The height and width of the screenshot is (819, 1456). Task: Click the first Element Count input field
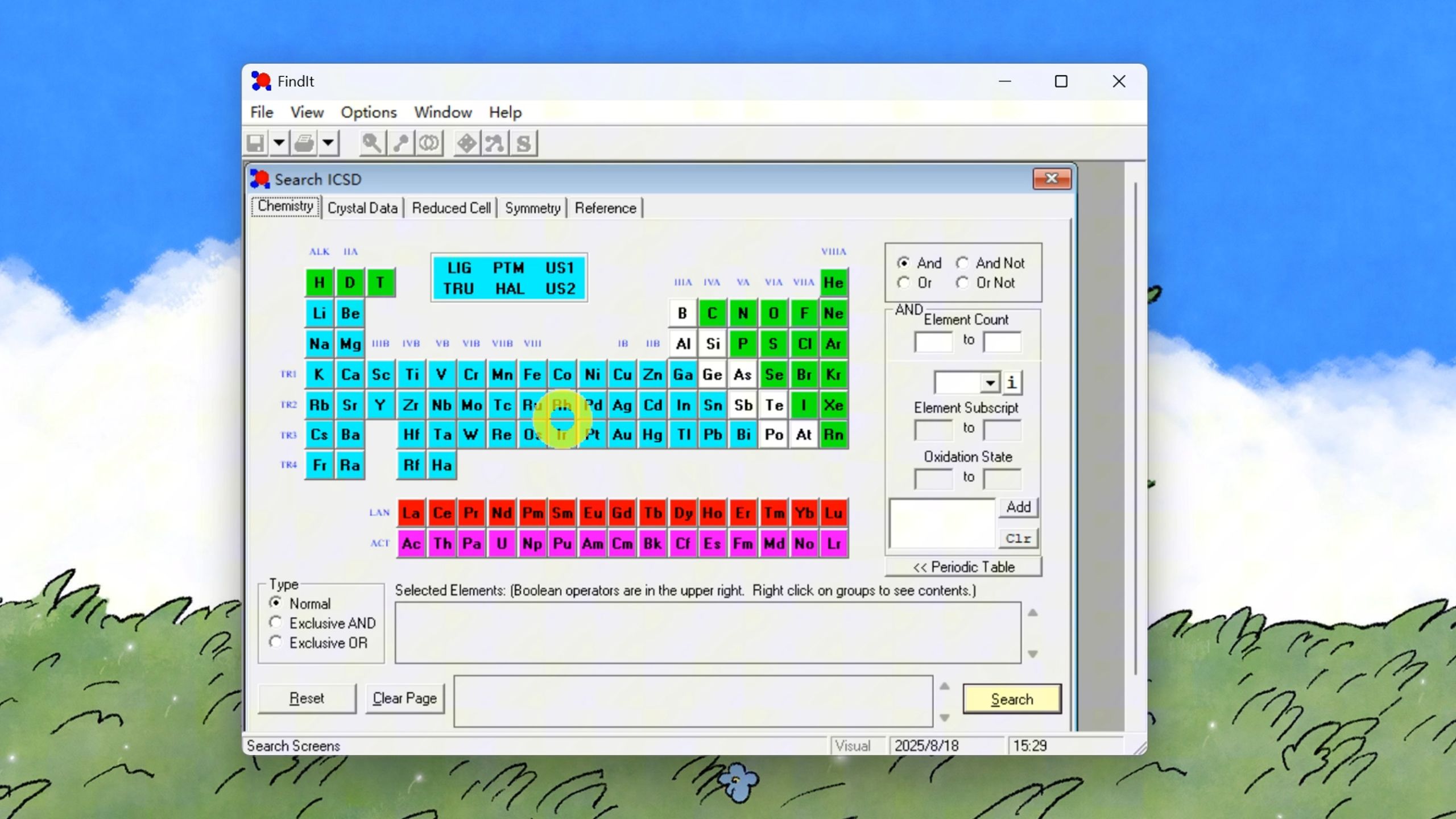(x=933, y=342)
